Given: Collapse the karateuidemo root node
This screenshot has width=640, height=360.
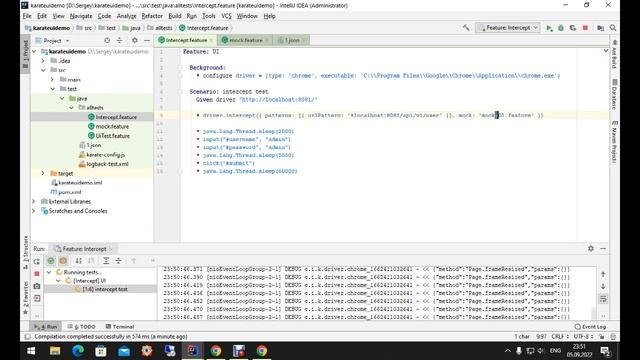Looking at the screenshot, I should tap(34, 51).
